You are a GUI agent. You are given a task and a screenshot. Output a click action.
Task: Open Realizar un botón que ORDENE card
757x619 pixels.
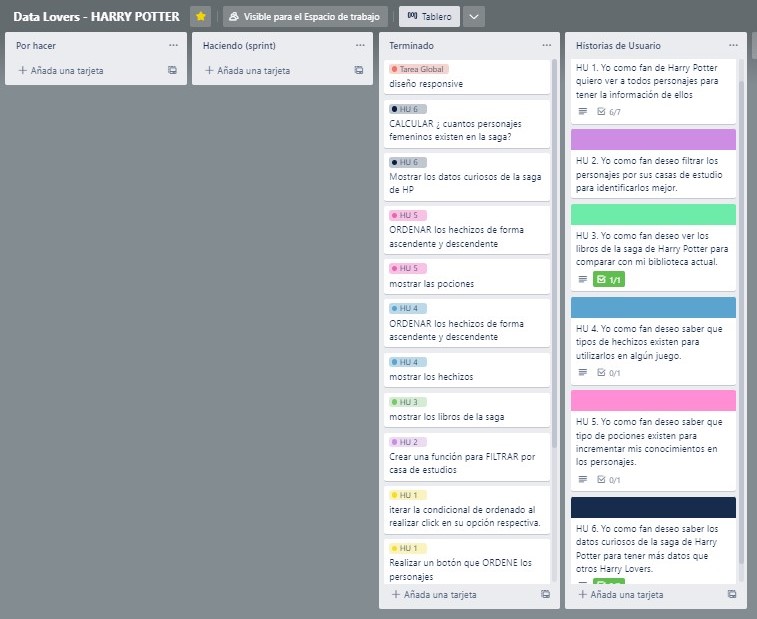tap(467, 561)
